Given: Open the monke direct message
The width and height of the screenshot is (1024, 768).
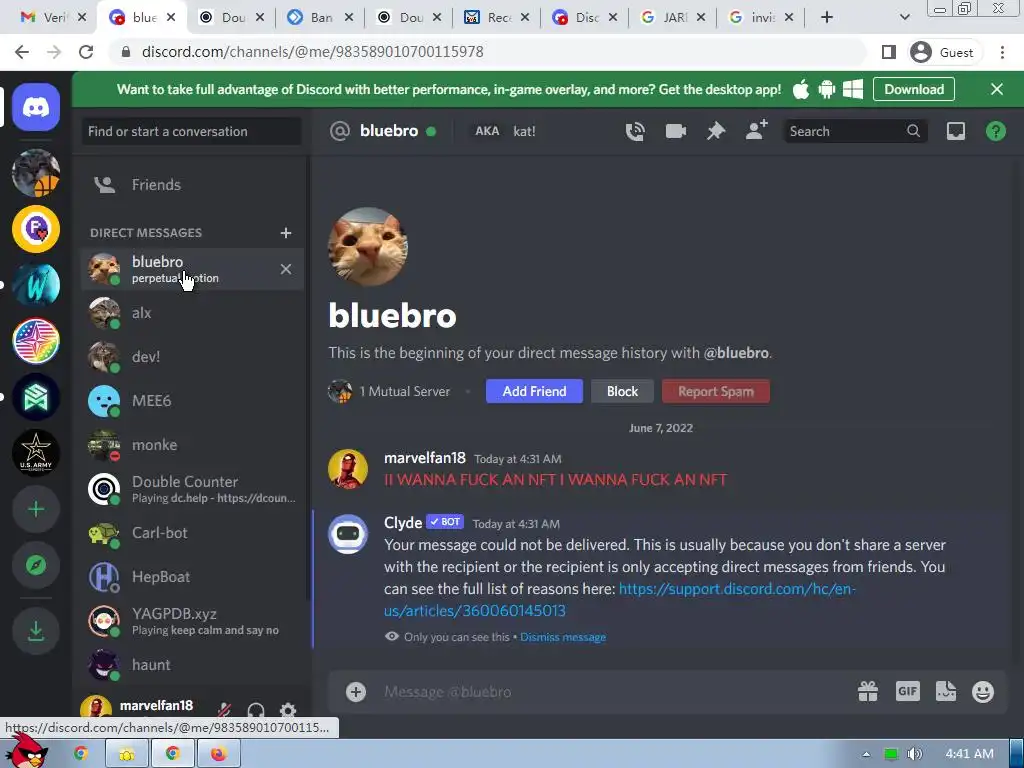Looking at the screenshot, I should (x=193, y=445).
